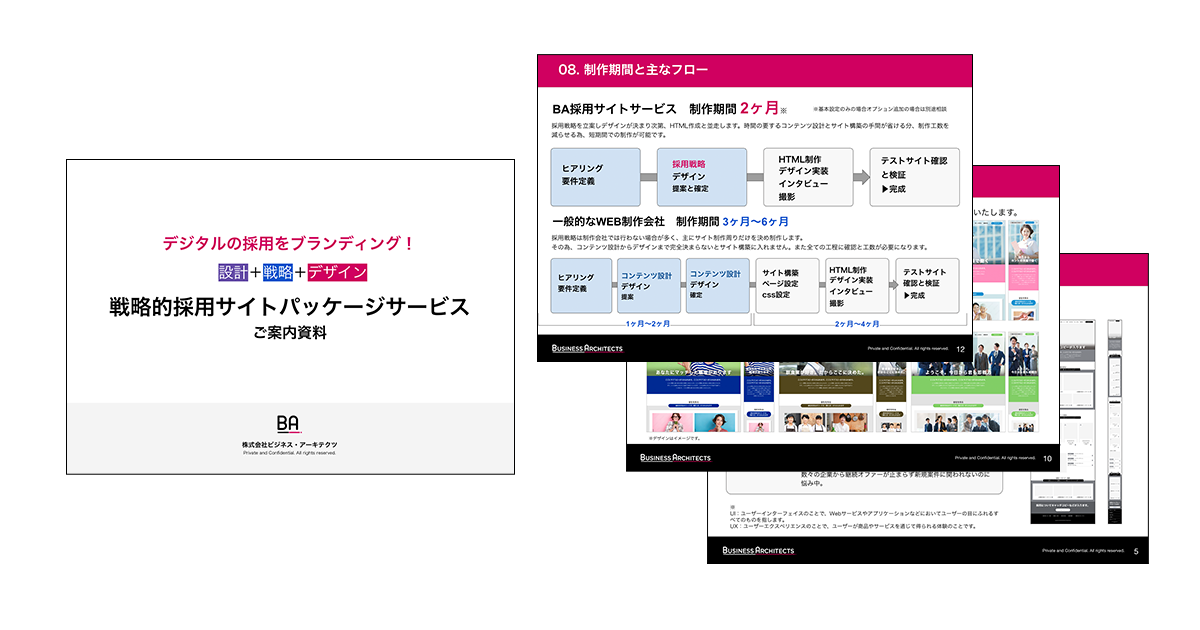Click the purple 設計 label on cover slide
The image size is (1200, 630).
coord(234,272)
